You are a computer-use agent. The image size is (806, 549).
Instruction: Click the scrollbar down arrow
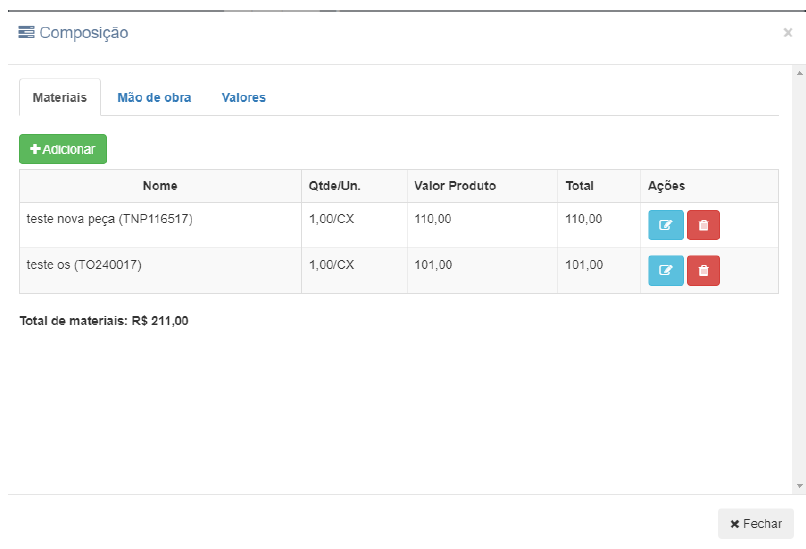[798, 486]
